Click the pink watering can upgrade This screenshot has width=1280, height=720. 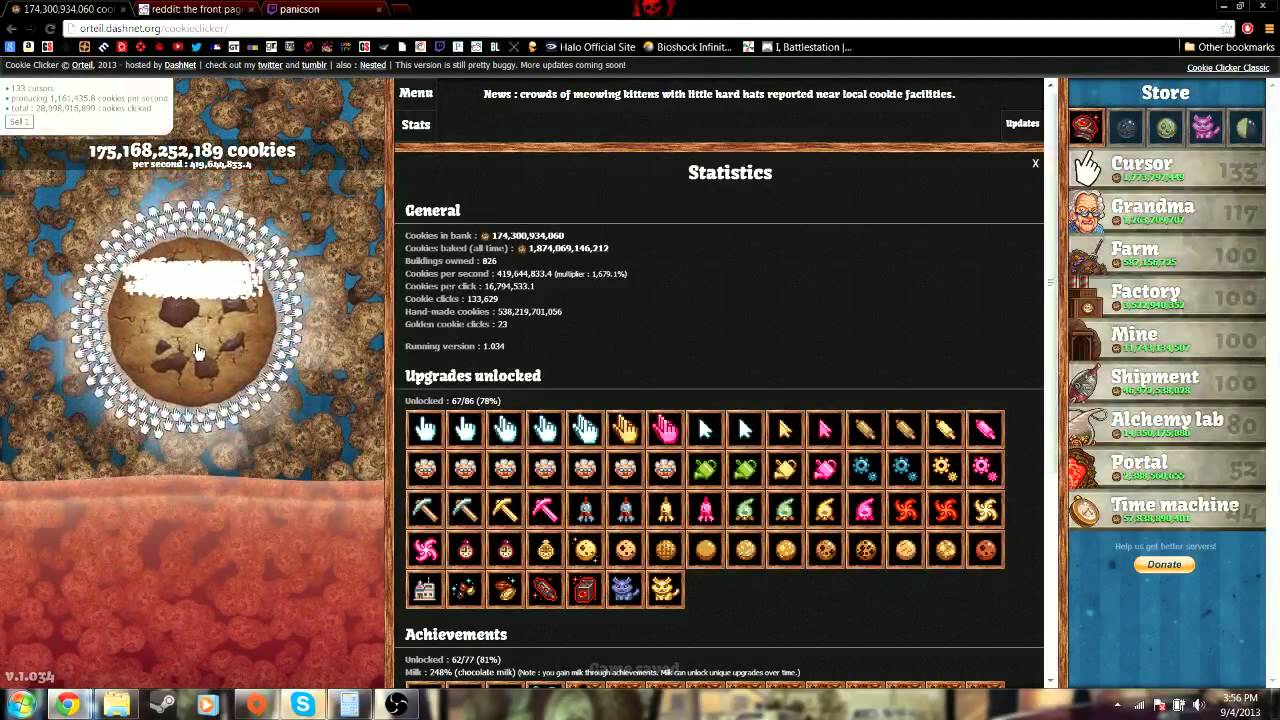coord(825,470)
